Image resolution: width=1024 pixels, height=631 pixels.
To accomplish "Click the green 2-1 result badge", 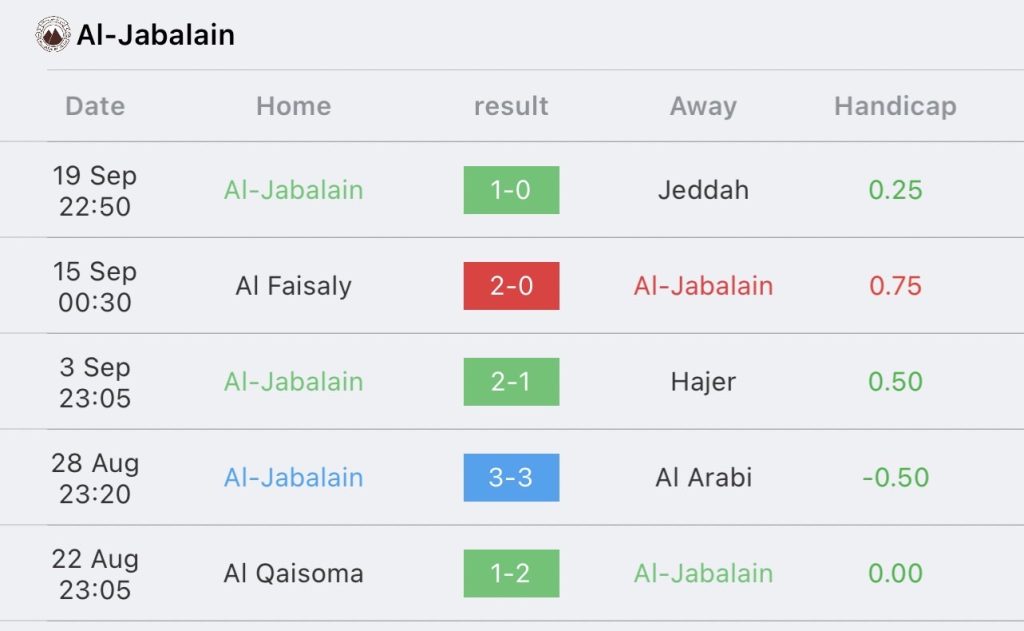I will click(511, 382).
